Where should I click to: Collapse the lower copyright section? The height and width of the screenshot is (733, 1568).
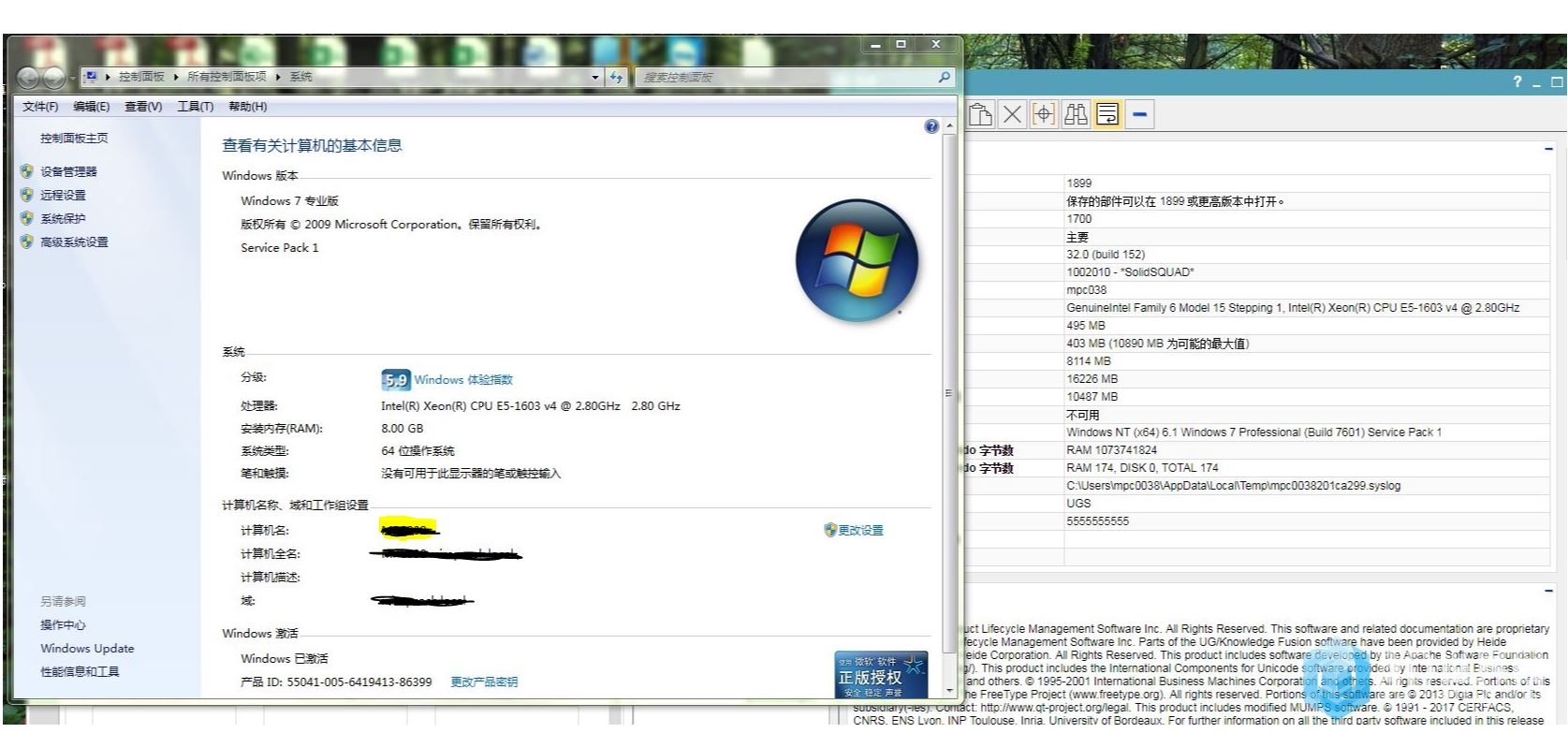(1548, 591)
